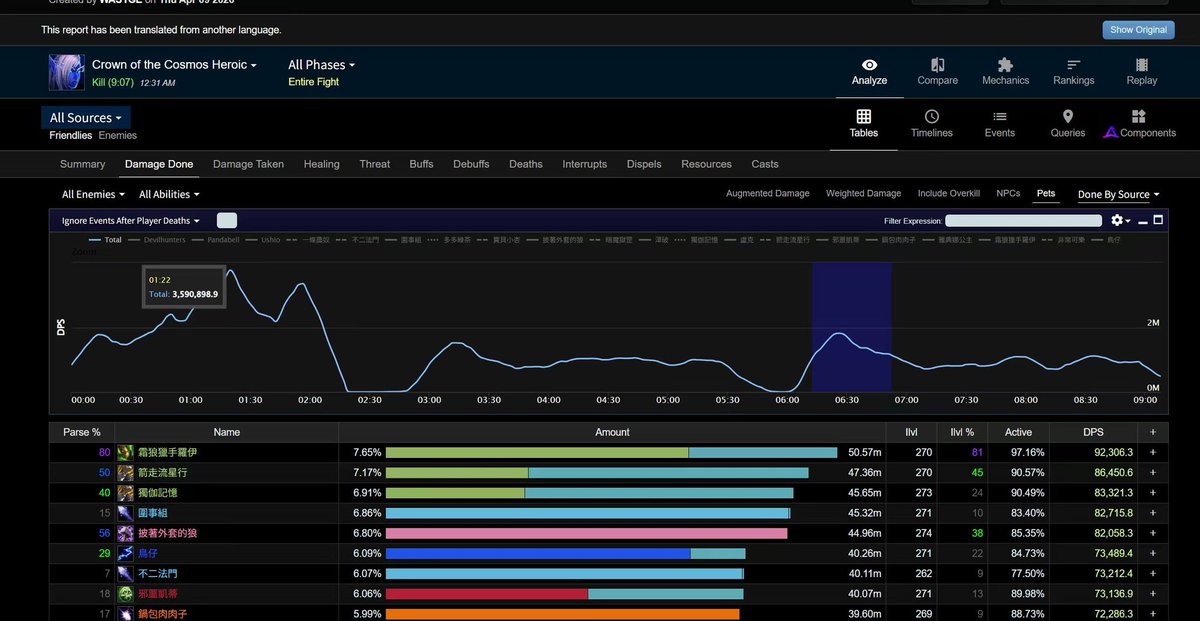
Task: Click the Crown of the Cosmos boss portrait
Action: (65, 72)
